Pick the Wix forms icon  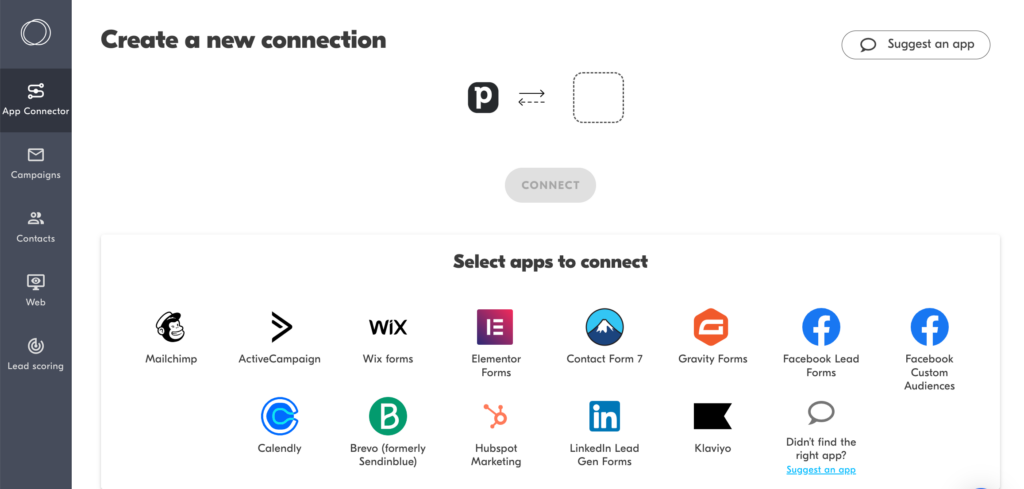pos(388,327)
